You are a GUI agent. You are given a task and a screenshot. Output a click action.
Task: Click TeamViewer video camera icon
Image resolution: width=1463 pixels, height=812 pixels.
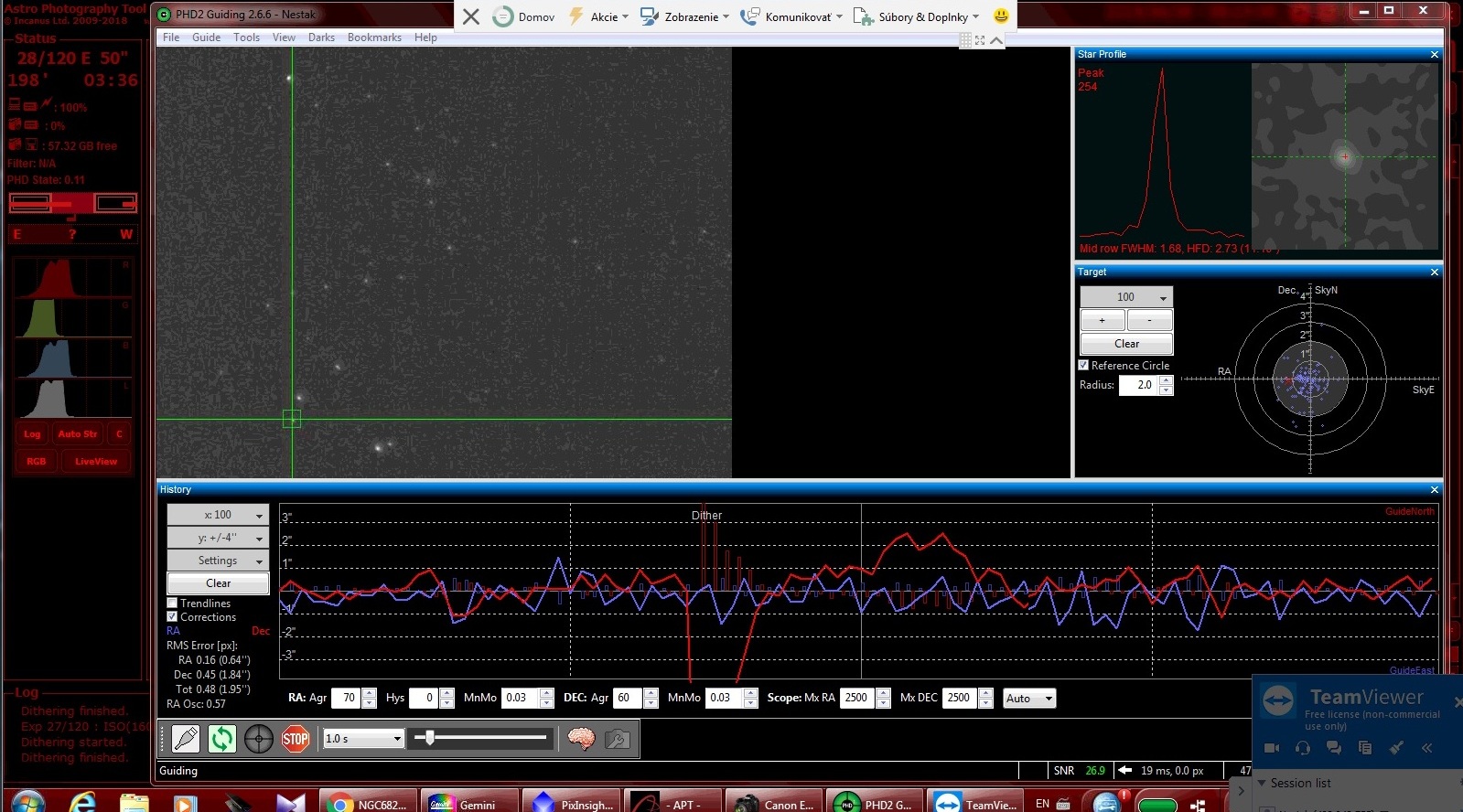coord(1272,748)
